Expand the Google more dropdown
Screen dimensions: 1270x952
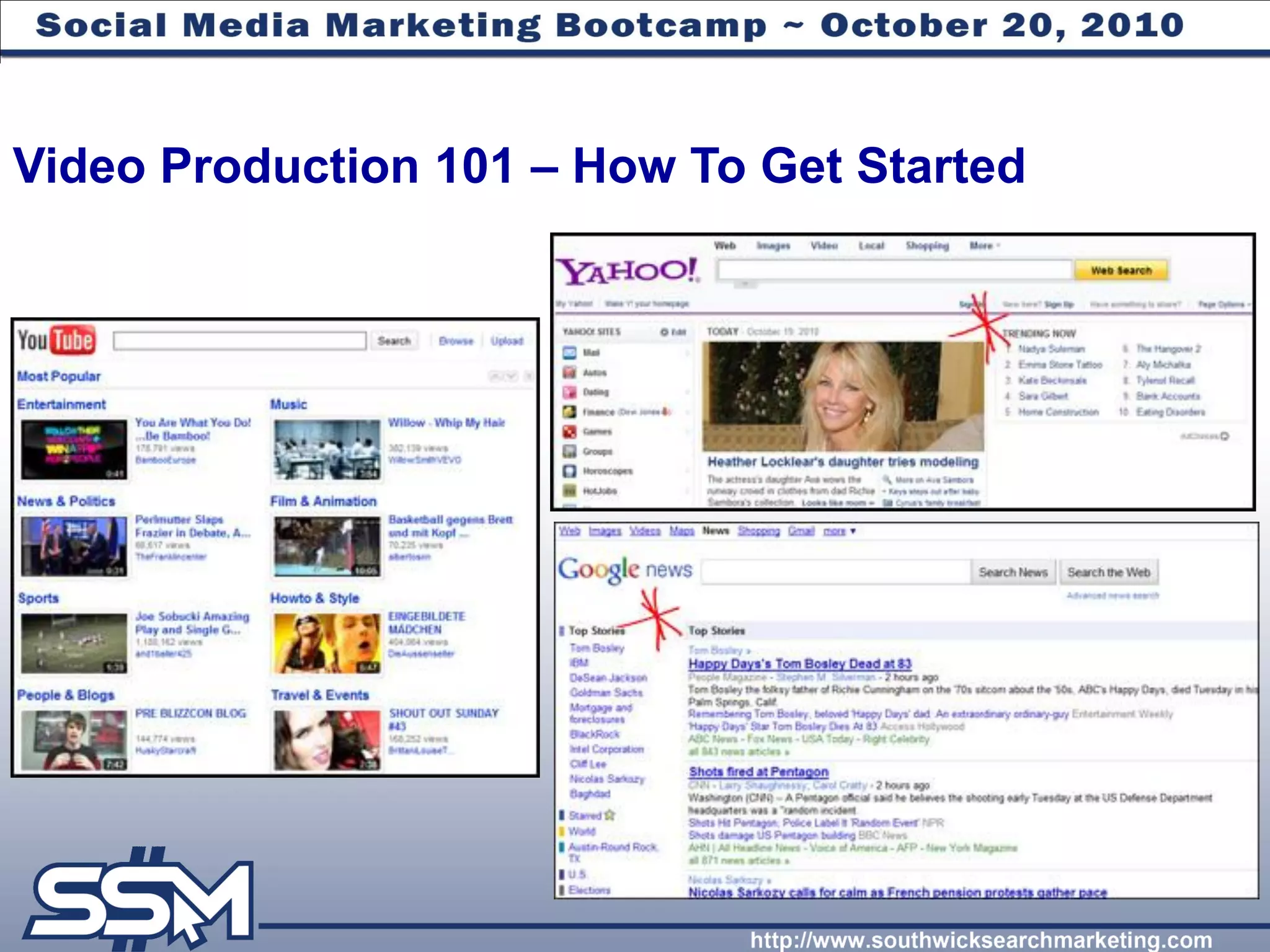point(839,531)
